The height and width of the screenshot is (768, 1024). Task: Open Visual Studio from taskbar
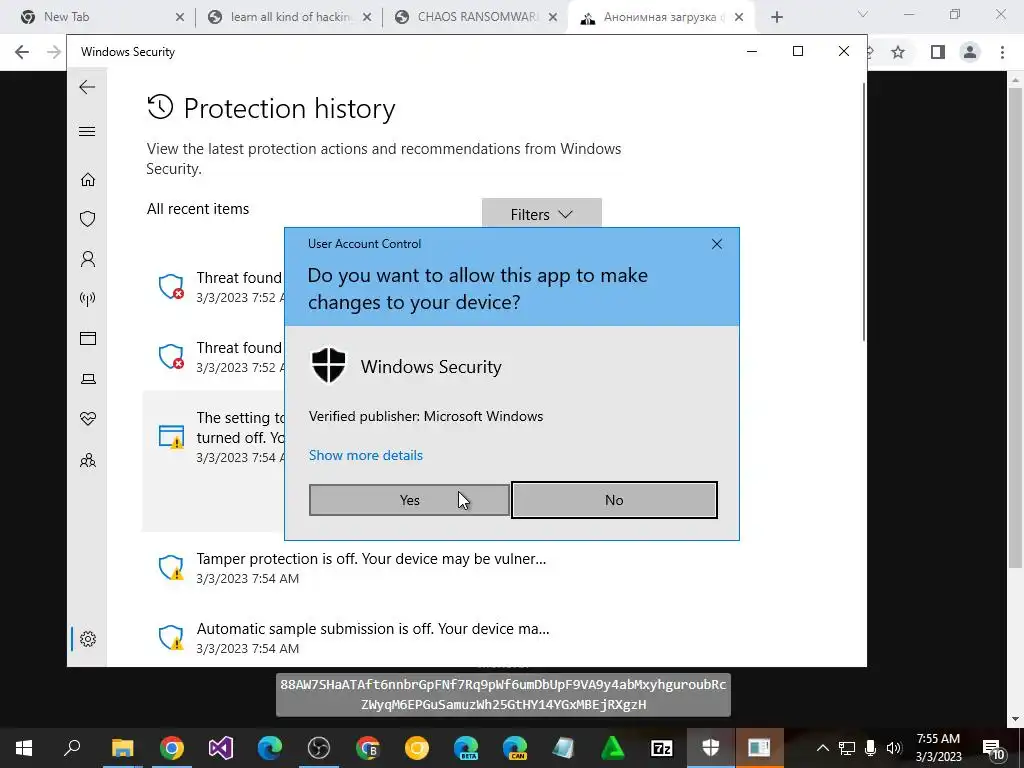point(221,748)
